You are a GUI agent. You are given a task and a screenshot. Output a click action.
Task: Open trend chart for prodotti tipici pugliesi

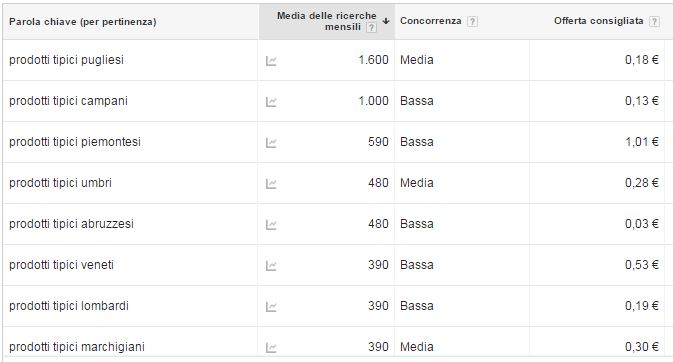pos(271,61)
